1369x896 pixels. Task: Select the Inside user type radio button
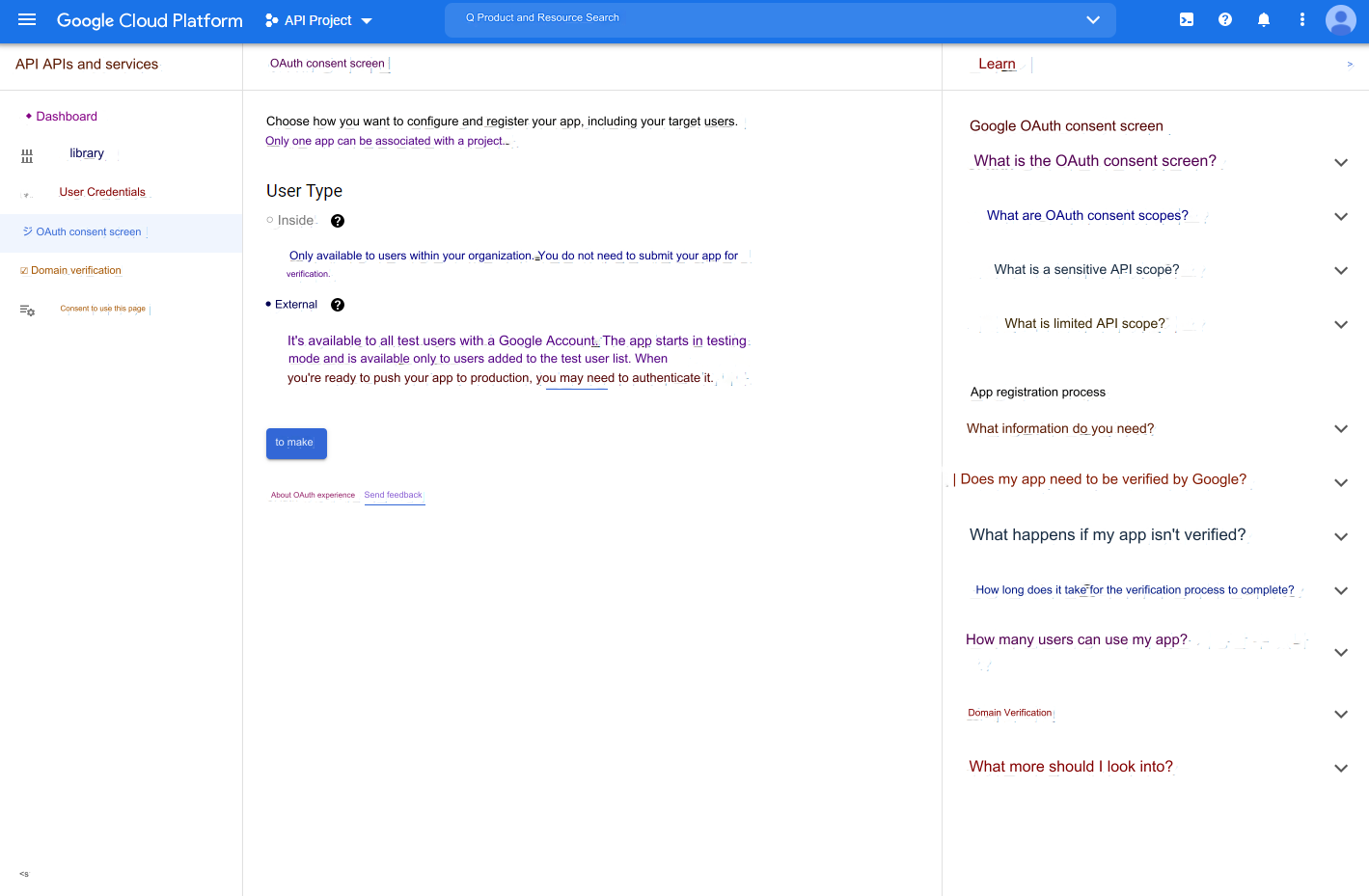[x=270, y=220]
